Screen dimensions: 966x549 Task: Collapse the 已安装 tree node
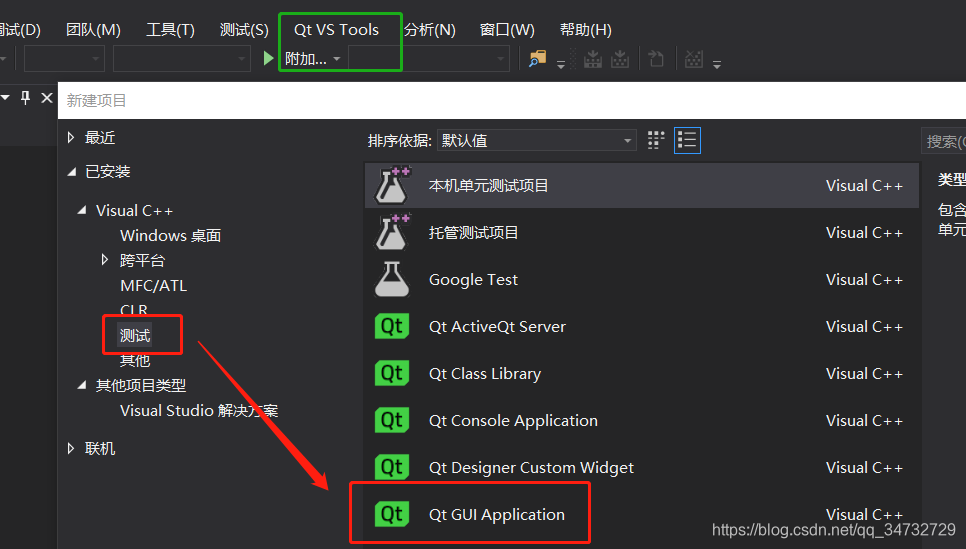click(72, 172)
